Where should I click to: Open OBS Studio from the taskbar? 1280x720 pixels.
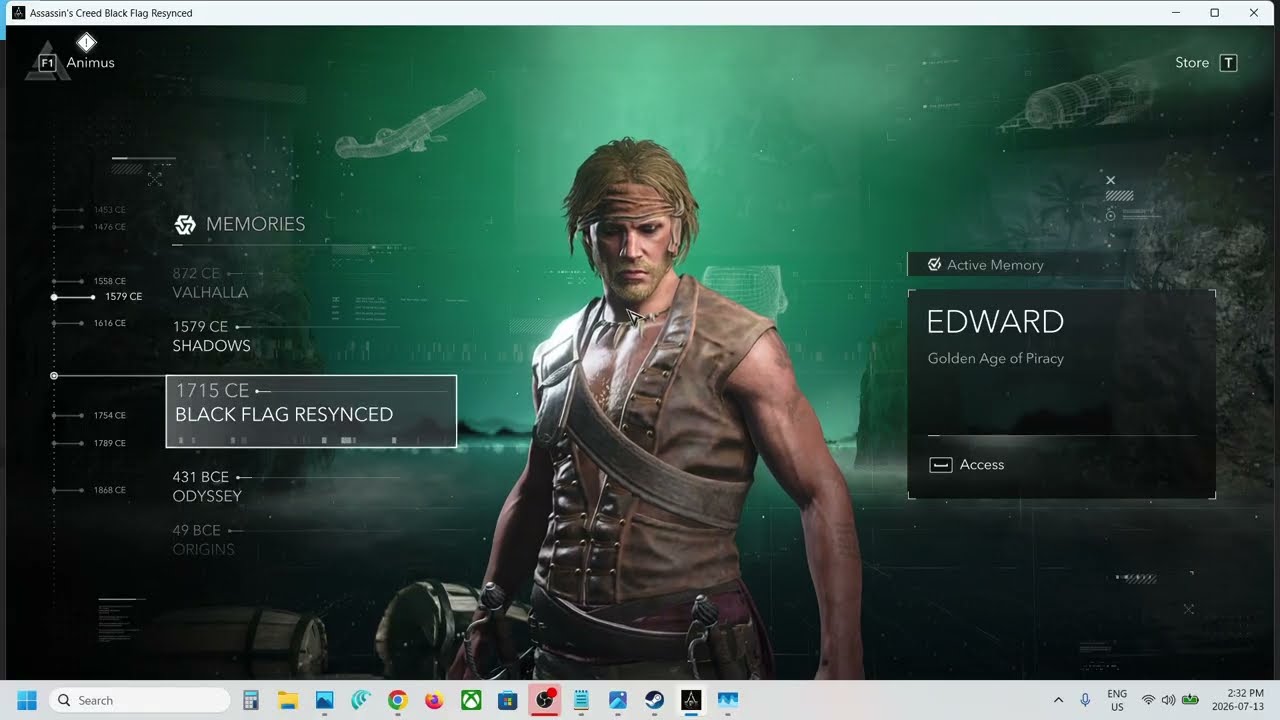[544, 700]
